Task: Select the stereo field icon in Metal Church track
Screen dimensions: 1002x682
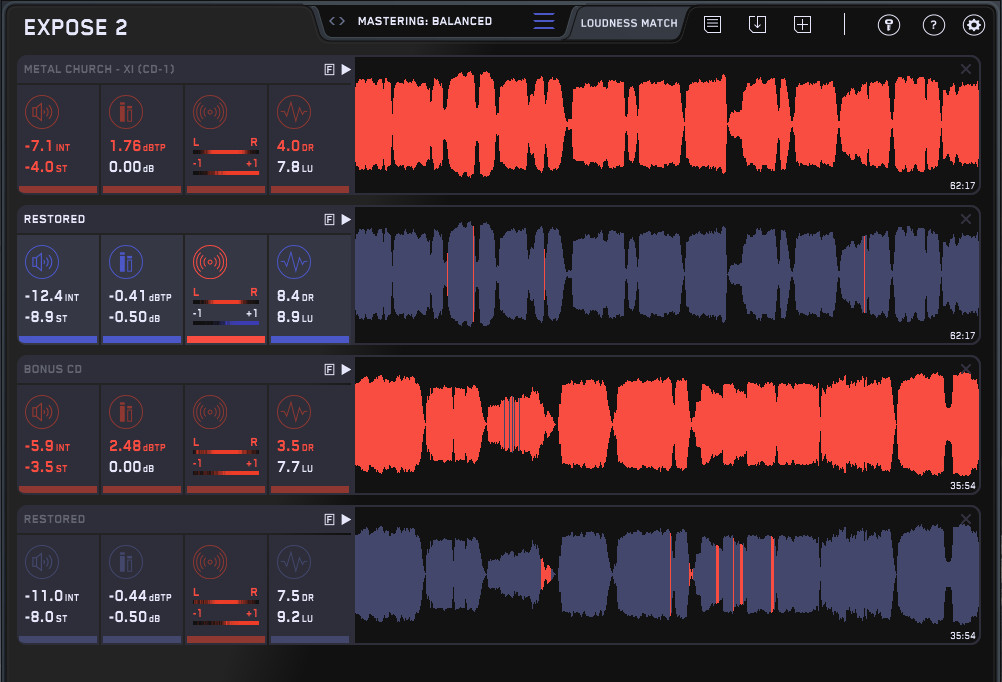Action: click(x=210, y=112)
